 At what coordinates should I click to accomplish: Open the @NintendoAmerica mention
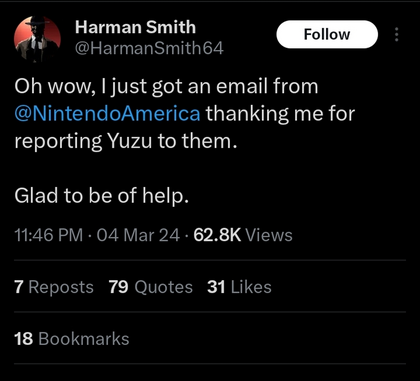pos(107,114)
